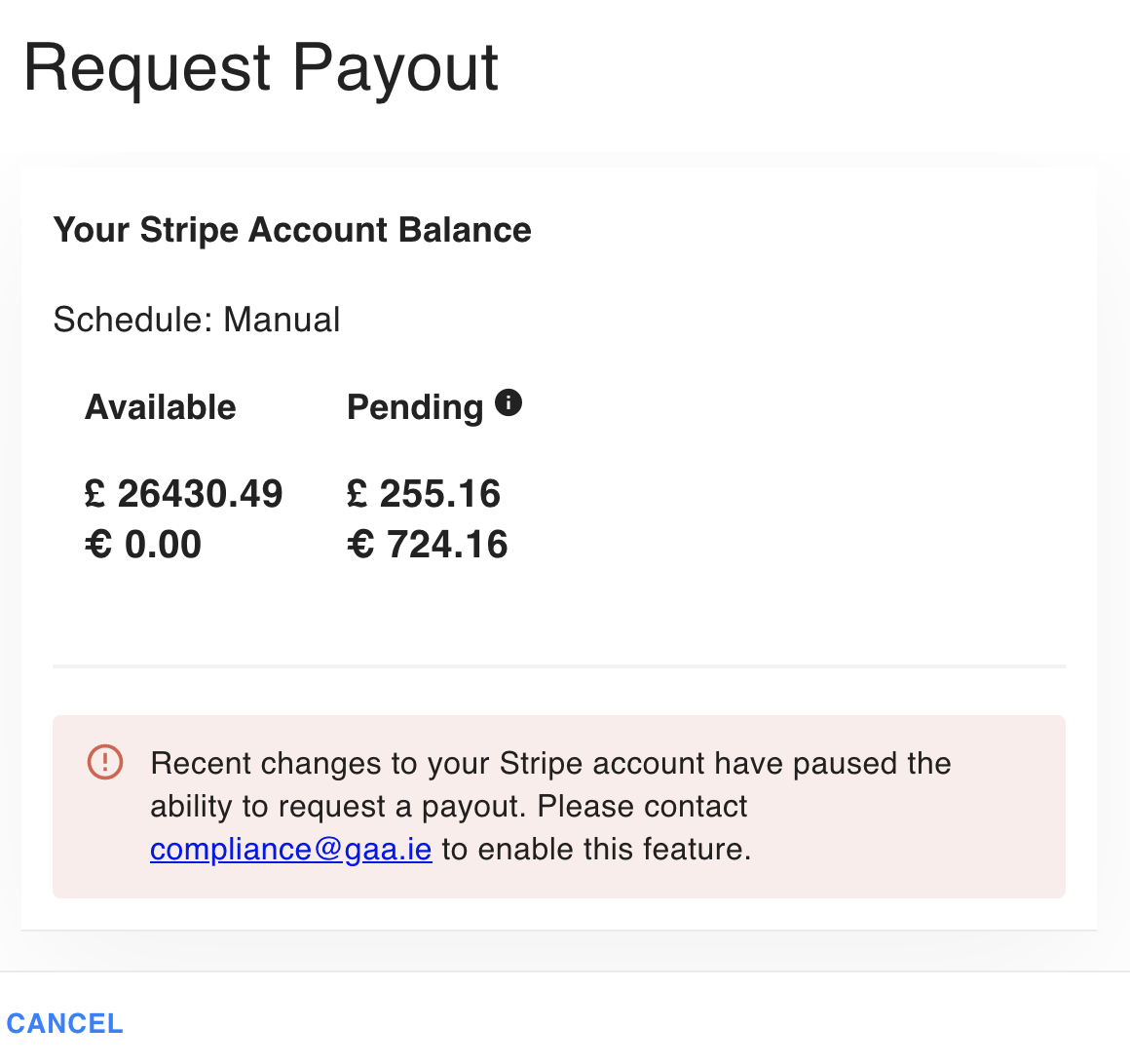Click the 'ability to request a payout' line
The height and width of the screenshot is (1064, 1130).
pos(448,807)
